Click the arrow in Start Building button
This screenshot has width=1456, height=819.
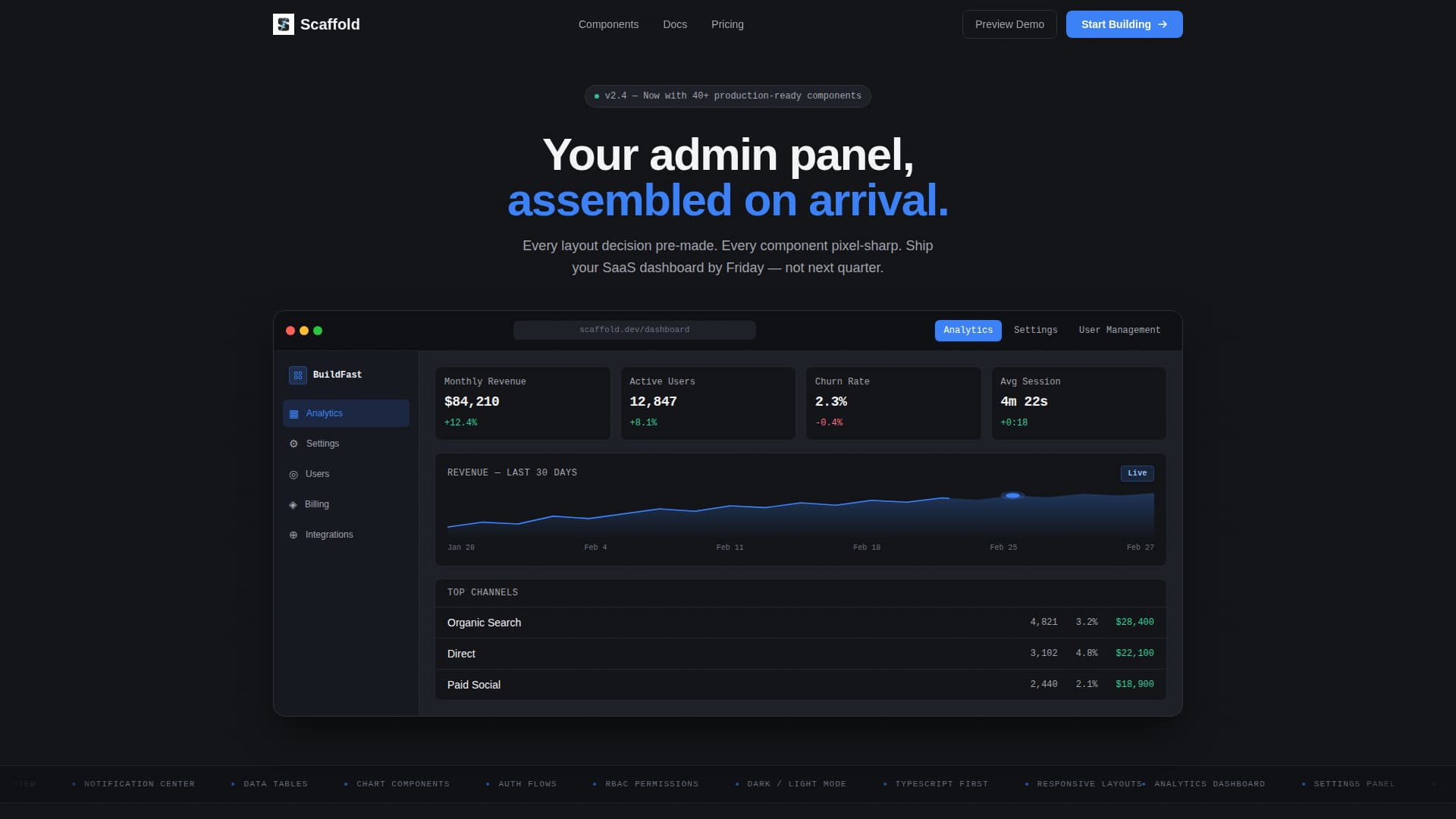[x=1163, y=24]
